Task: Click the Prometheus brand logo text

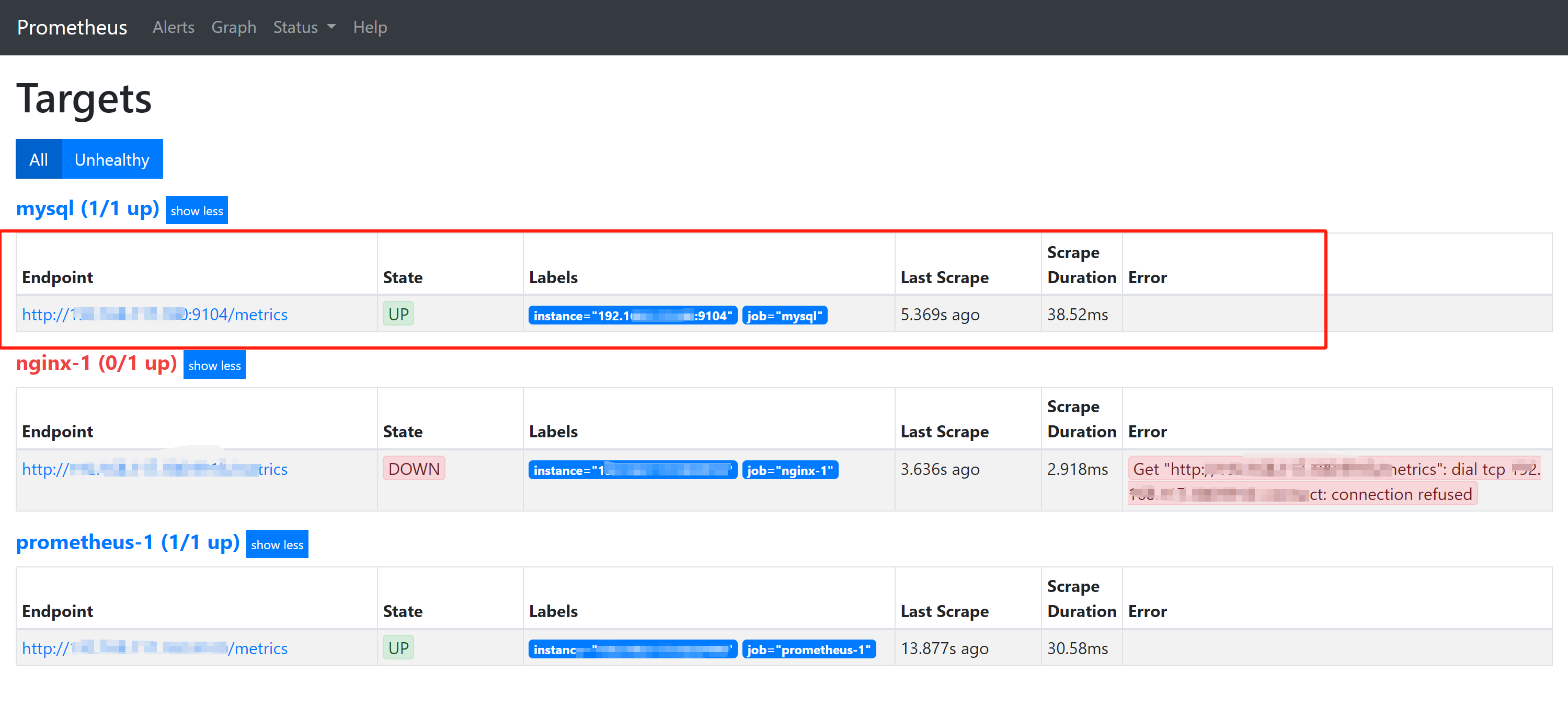Action: pos(72,27)
